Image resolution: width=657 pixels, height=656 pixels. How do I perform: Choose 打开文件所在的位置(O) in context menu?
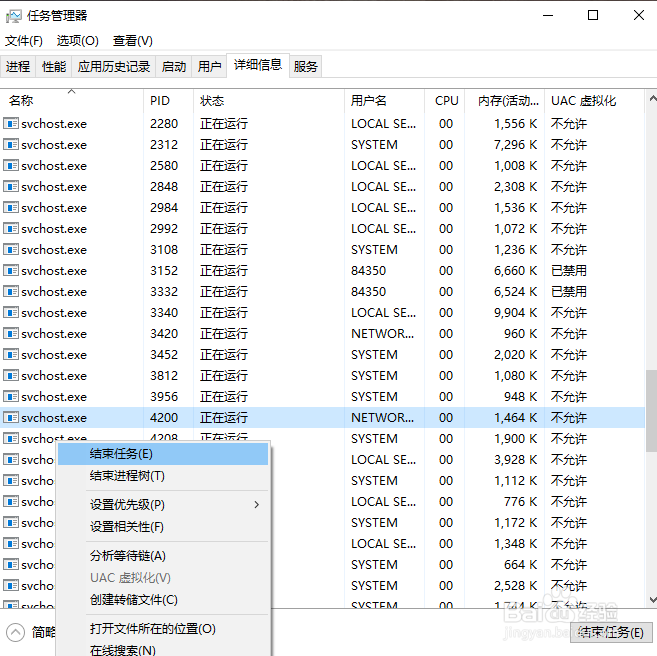pyautogui.click(x=163, y=629)
